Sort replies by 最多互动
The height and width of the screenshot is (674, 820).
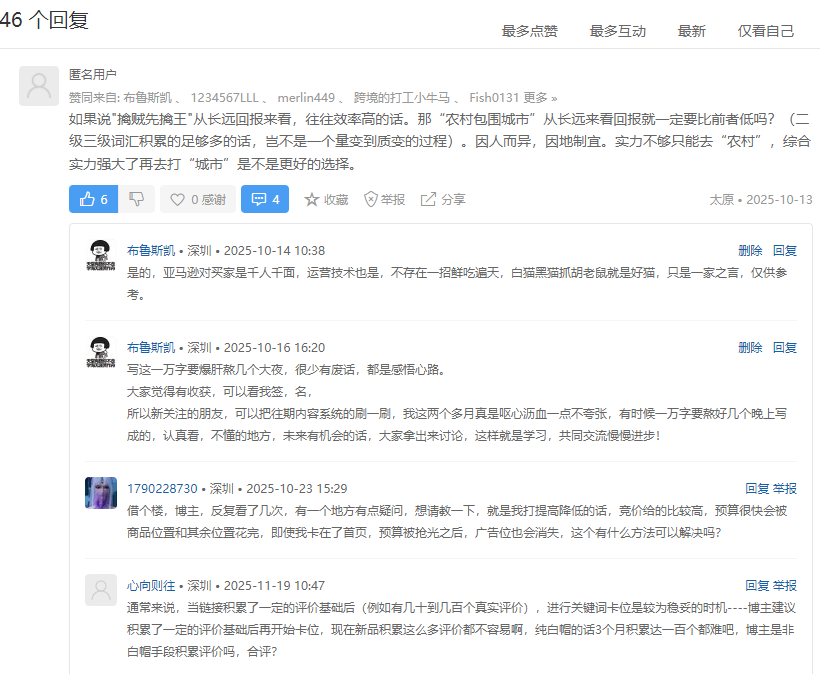coord(617,31)
